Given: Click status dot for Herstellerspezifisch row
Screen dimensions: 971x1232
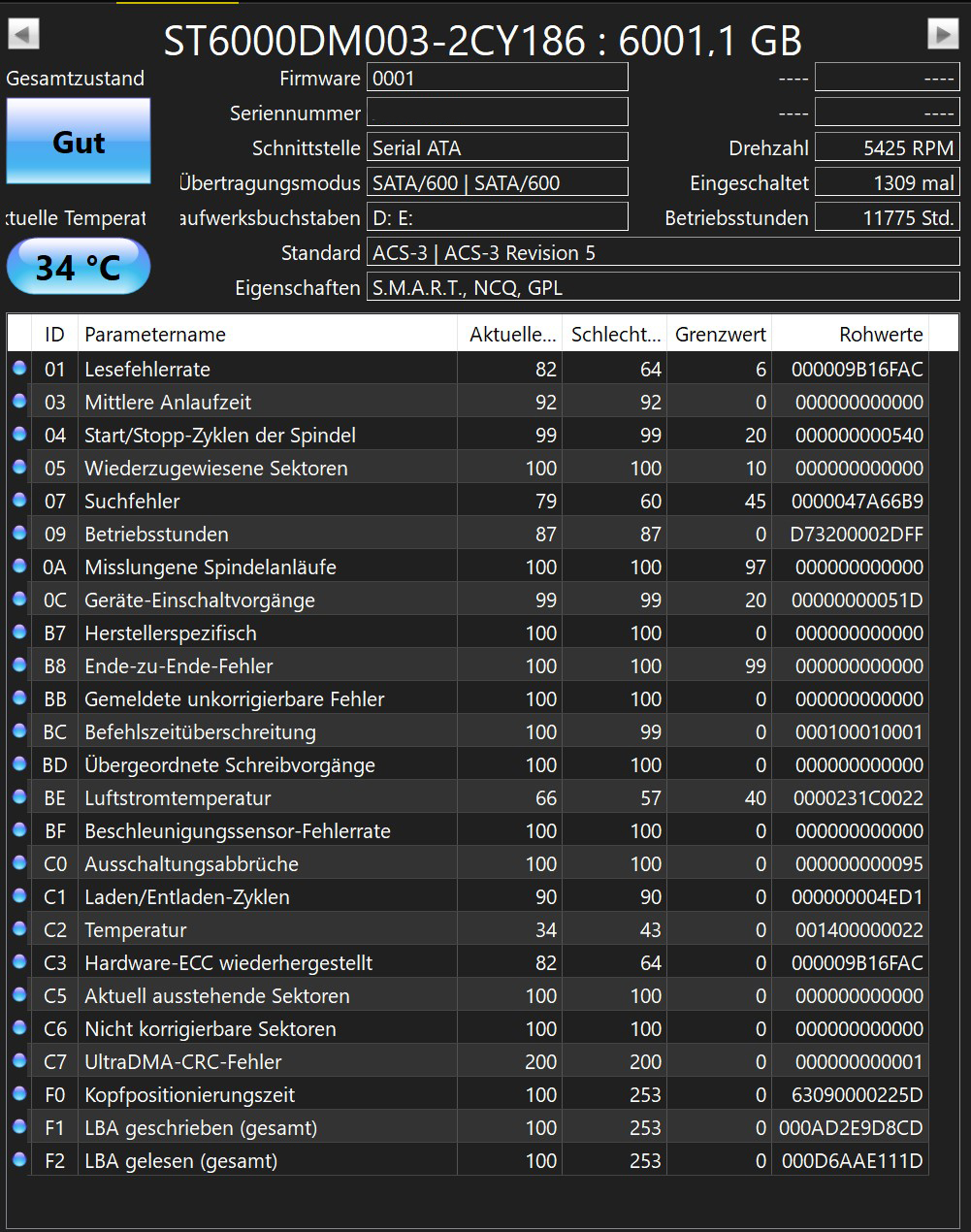Looking at the screenshot, I should 18,632.
